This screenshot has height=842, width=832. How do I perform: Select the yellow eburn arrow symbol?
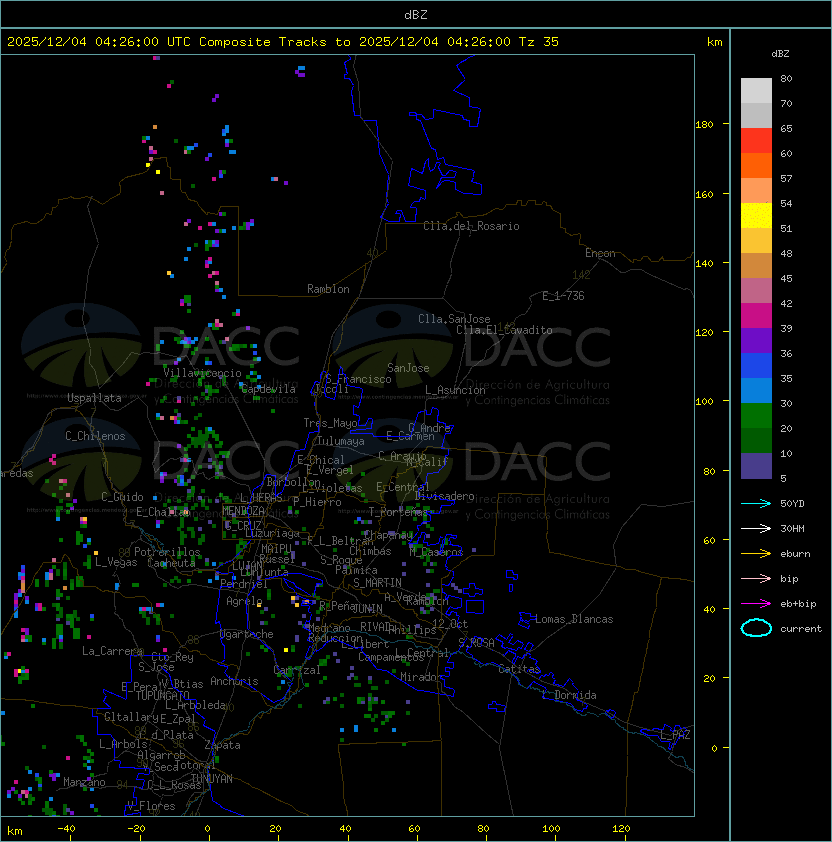coord(756,553)
